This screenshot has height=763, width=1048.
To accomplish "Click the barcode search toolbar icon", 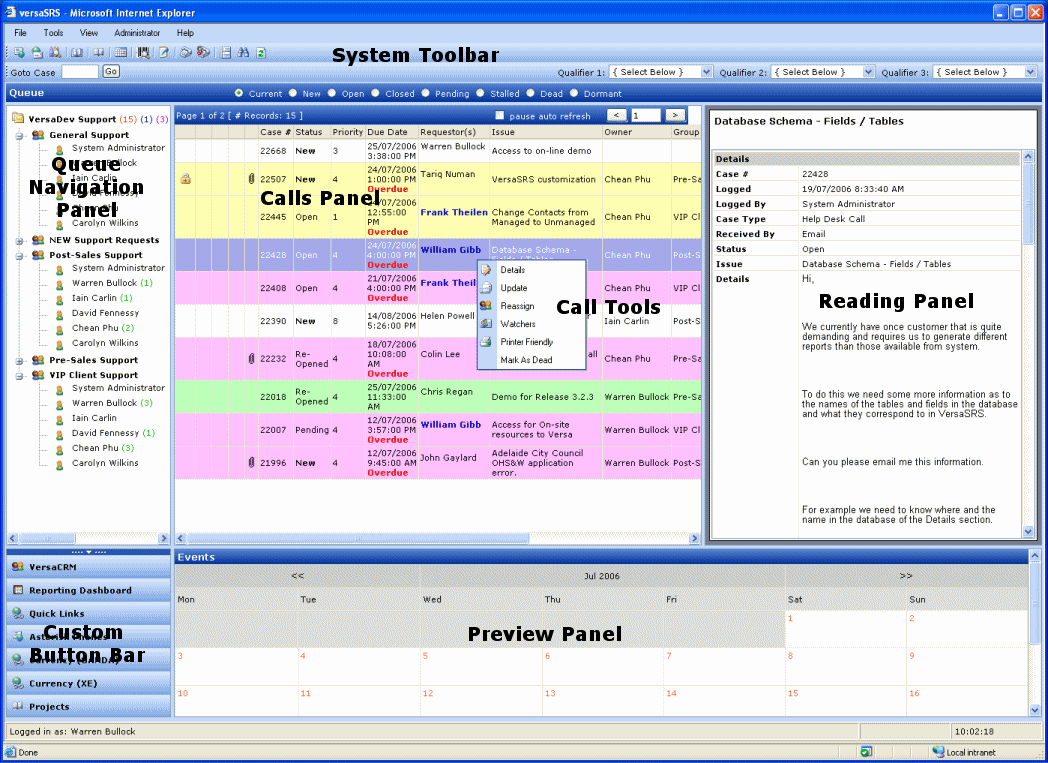I will (143, 52).
